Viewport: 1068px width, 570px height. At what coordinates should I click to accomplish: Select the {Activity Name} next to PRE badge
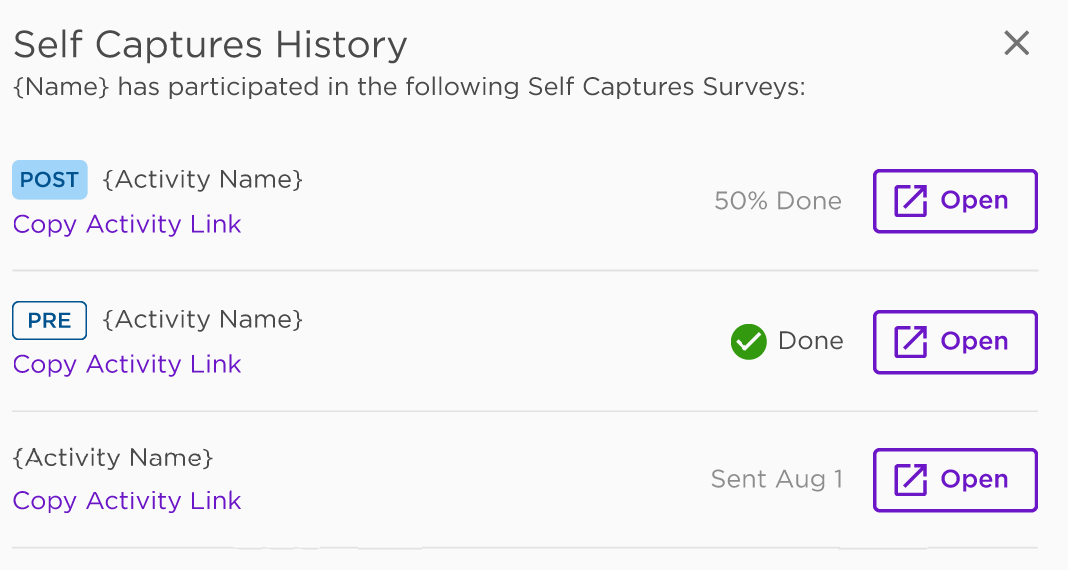(202, 319)
